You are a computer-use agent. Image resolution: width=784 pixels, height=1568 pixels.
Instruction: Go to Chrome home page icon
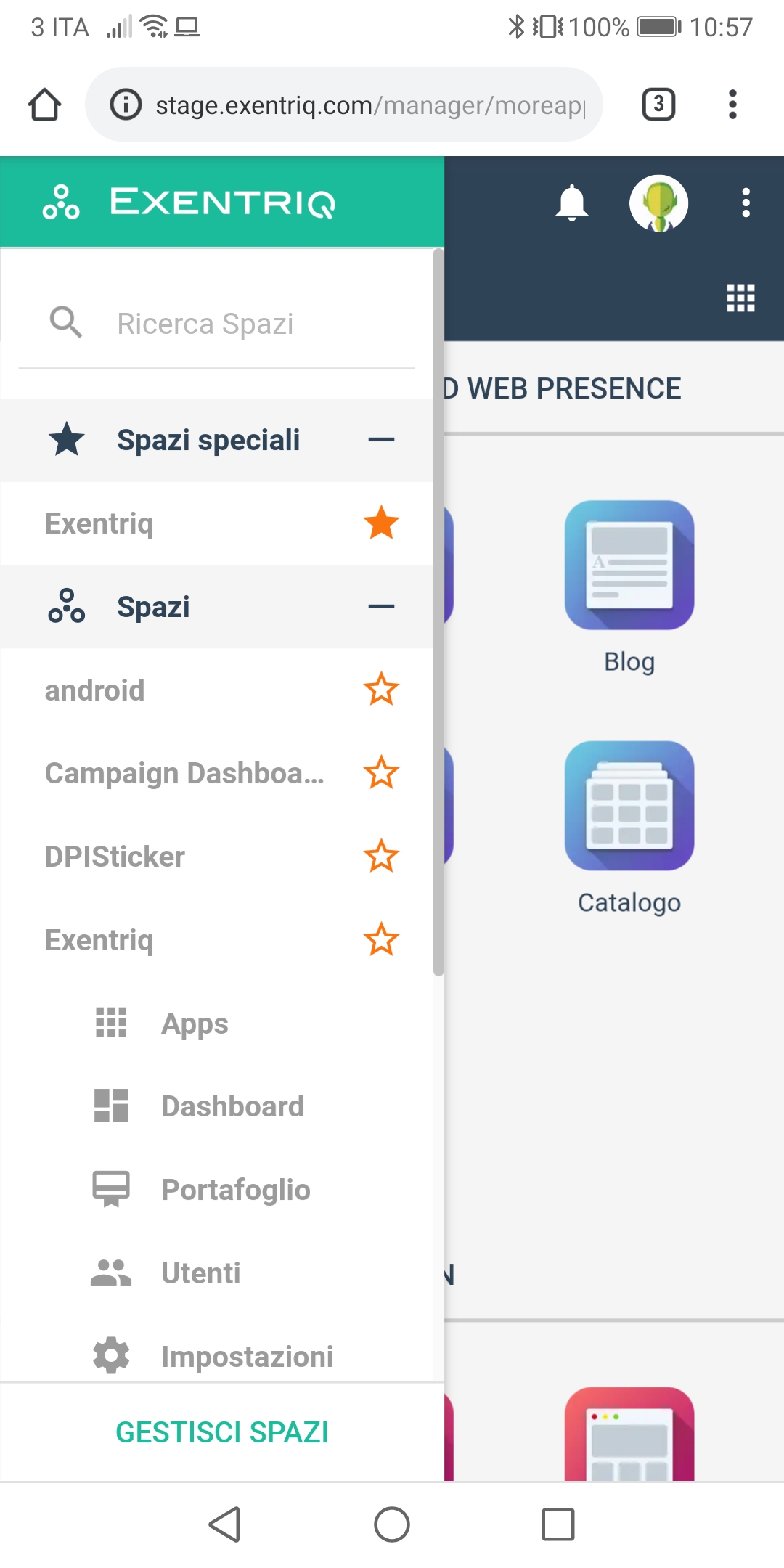(x=44, y=105)
